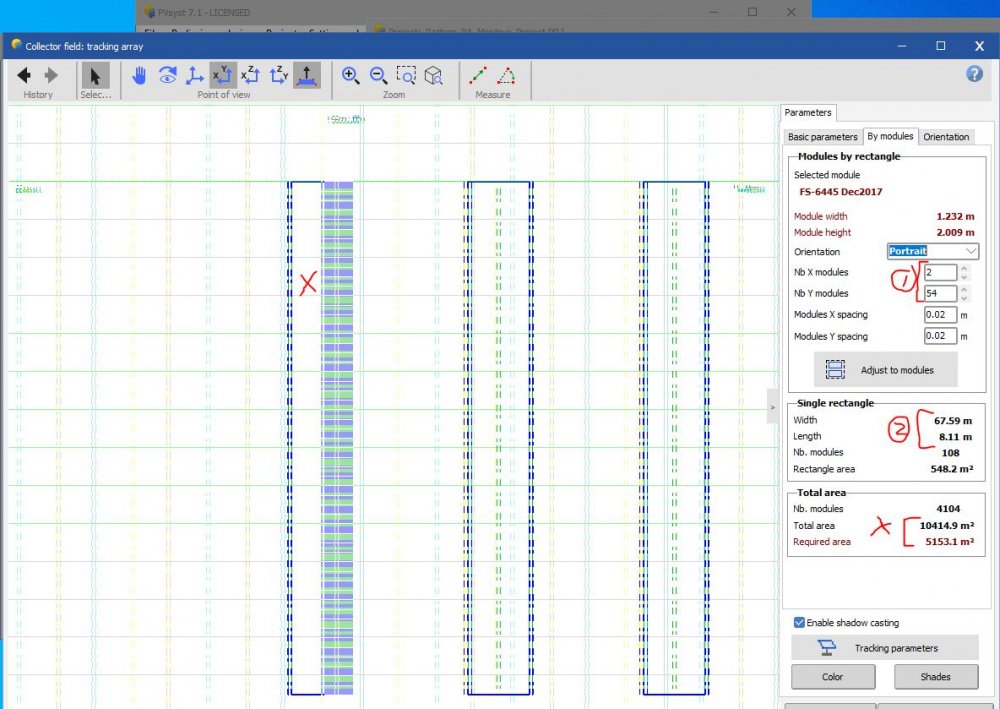Click the History back arrow

(24, 76)
